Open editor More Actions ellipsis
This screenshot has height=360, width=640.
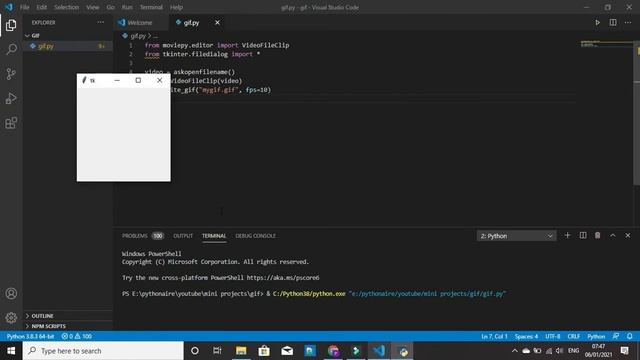628,22
